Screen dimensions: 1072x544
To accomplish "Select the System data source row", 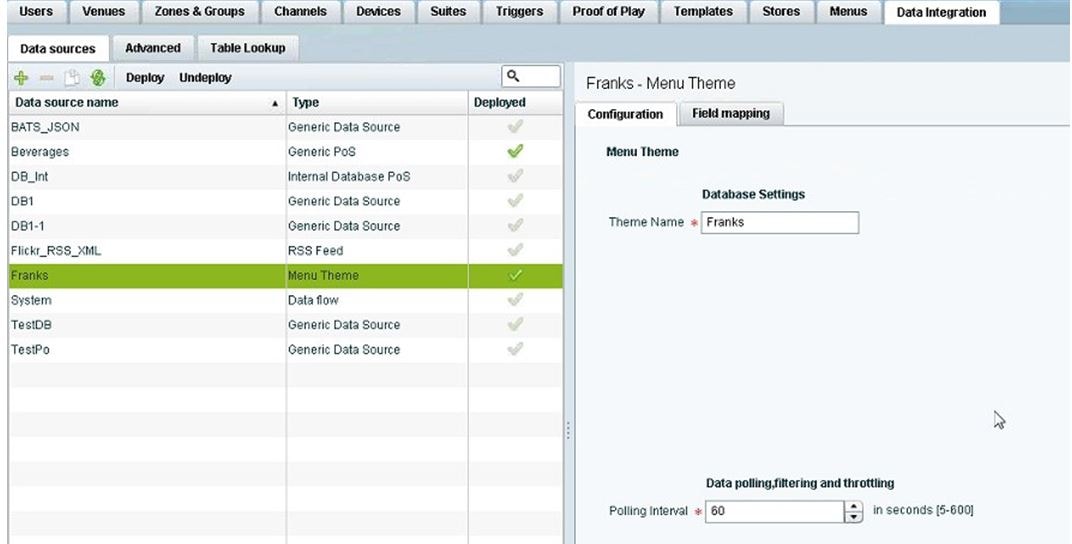I will tap(285, 300).
